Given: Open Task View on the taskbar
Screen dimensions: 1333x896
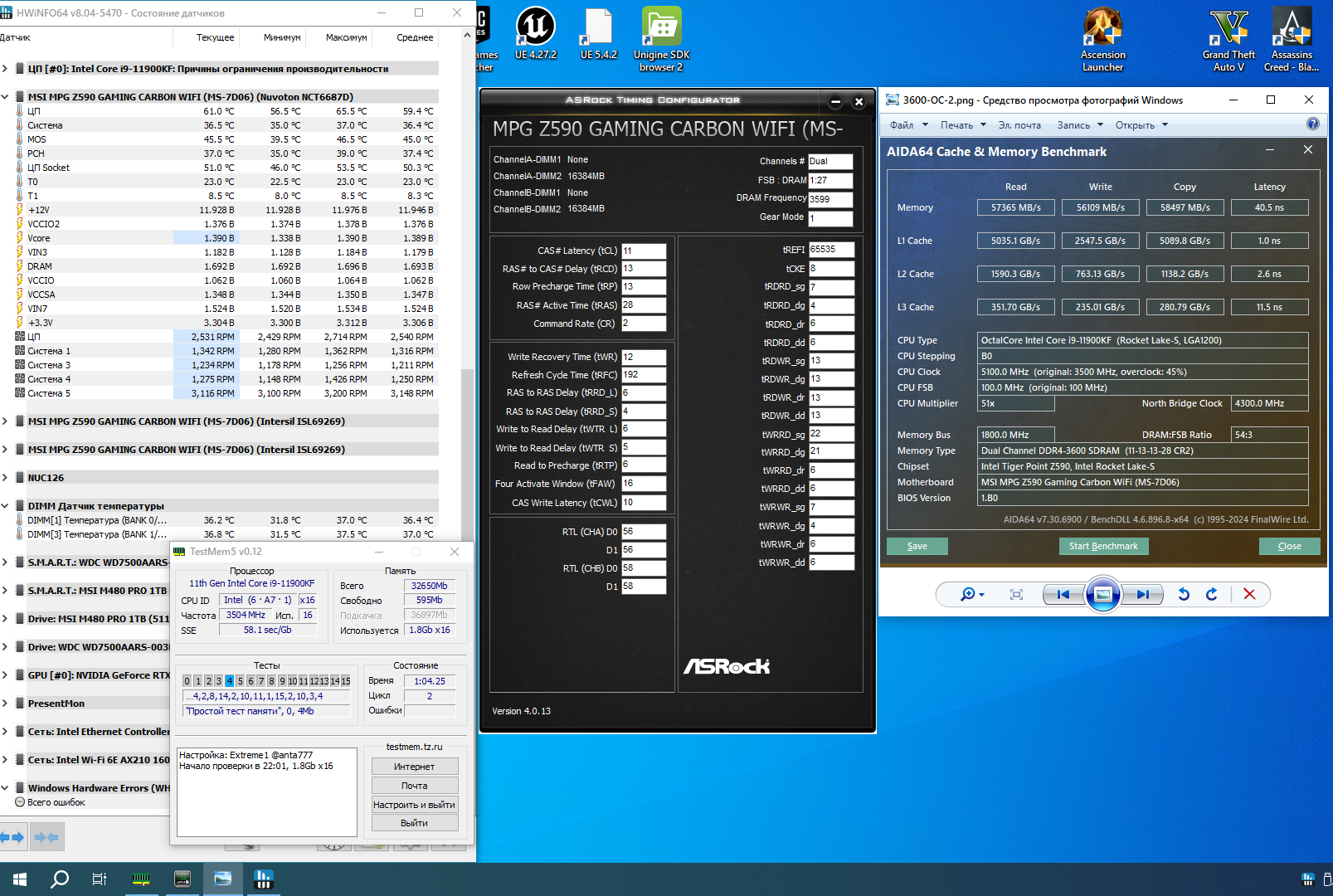Looking at the screenshot, I should pyautogui.click(x=100, y=879).
